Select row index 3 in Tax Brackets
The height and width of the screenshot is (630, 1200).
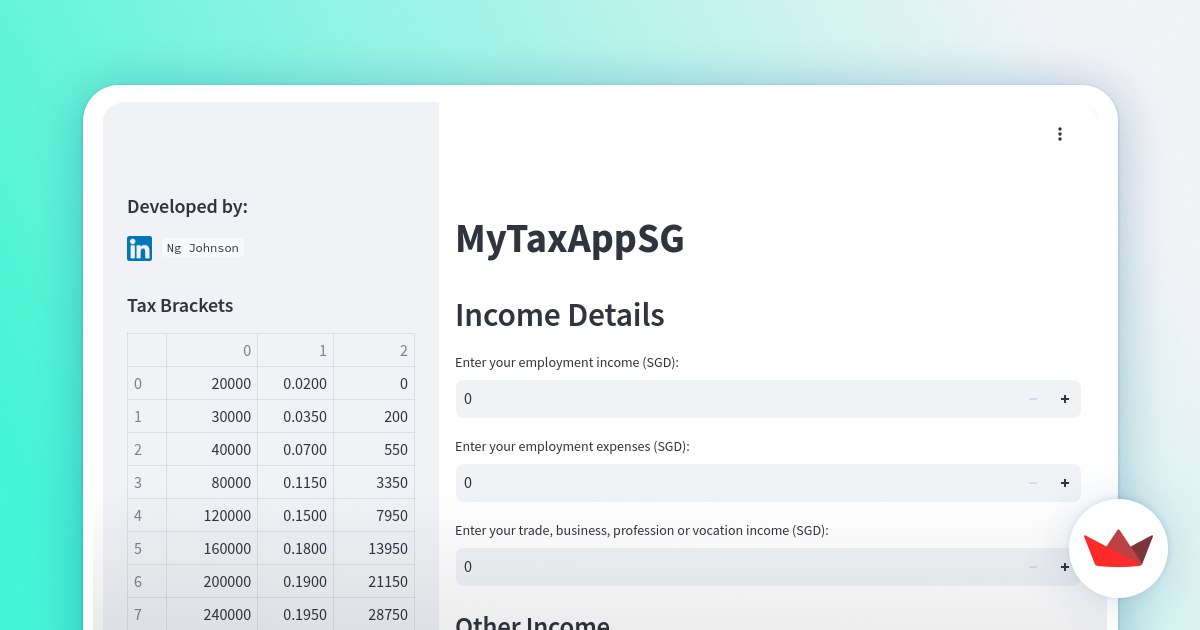[147, 483]
